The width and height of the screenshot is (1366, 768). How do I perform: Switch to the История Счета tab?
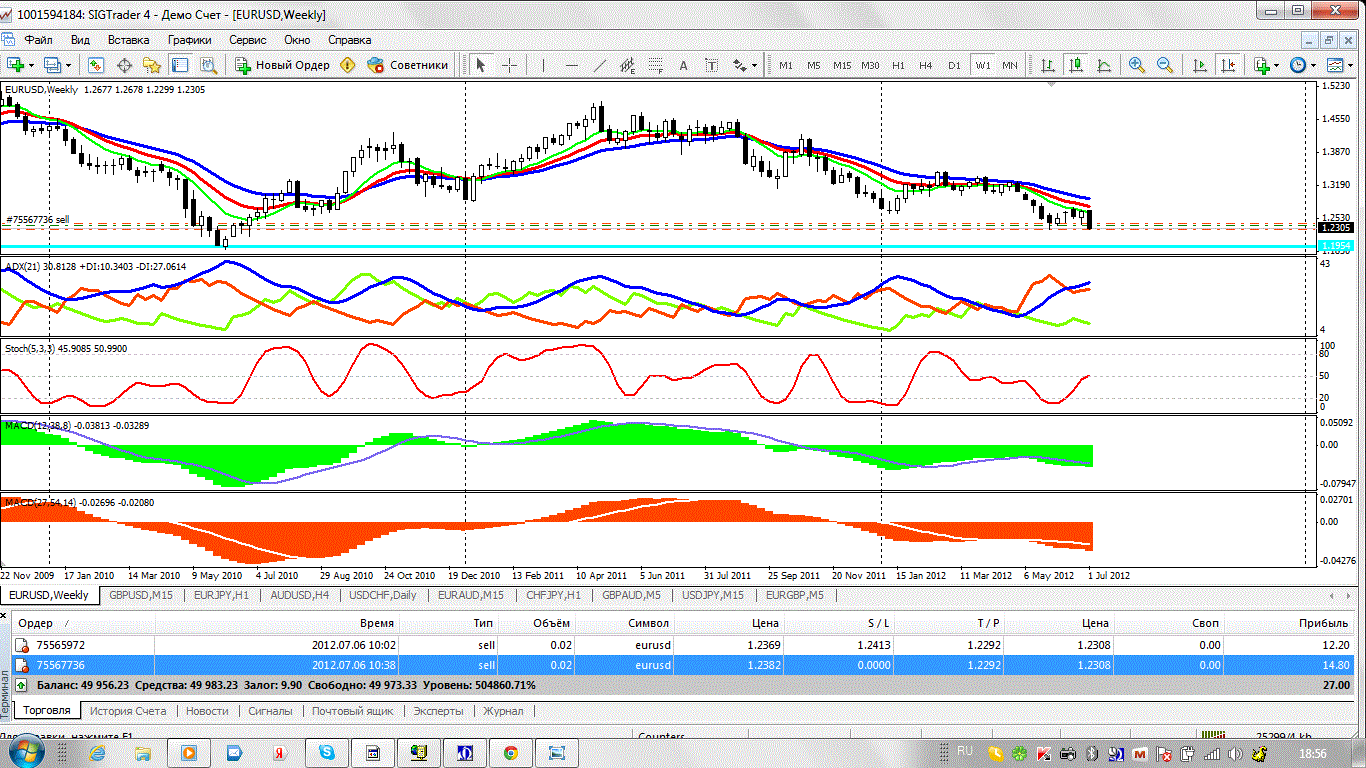[x=127, y=711]
